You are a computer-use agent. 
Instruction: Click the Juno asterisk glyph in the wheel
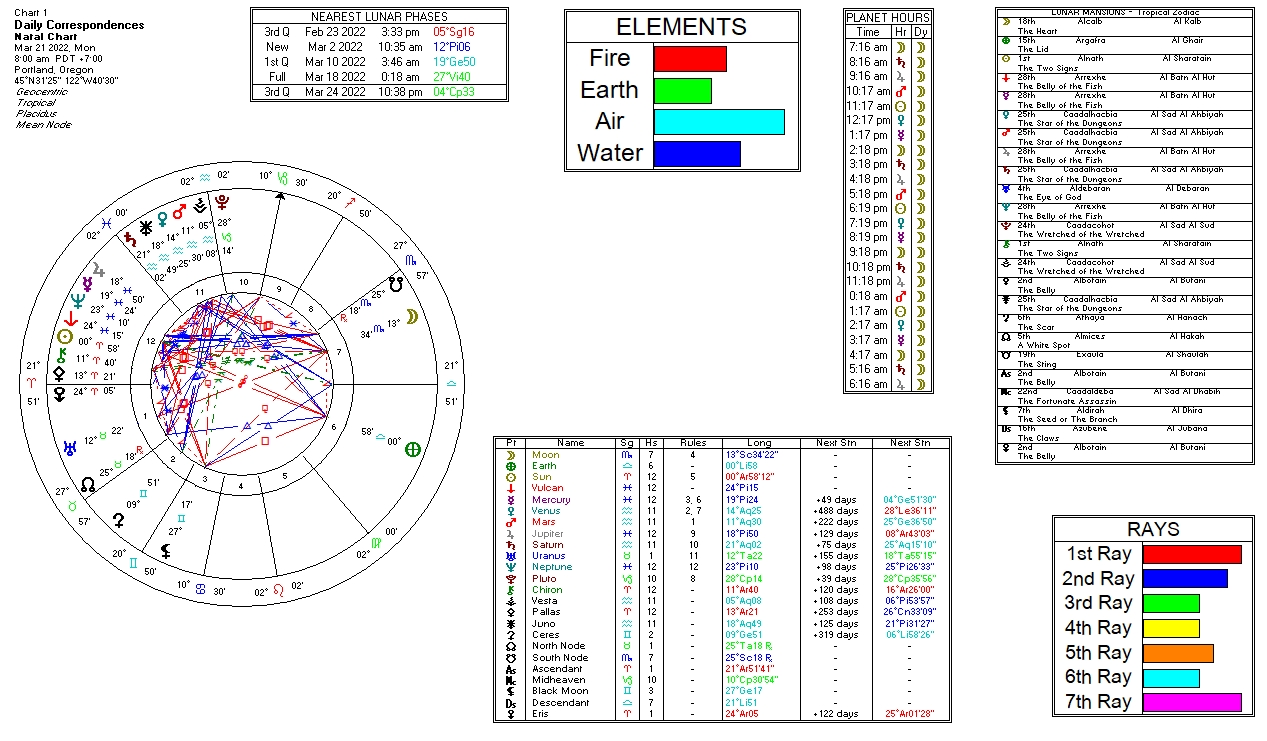click(146, 226)
